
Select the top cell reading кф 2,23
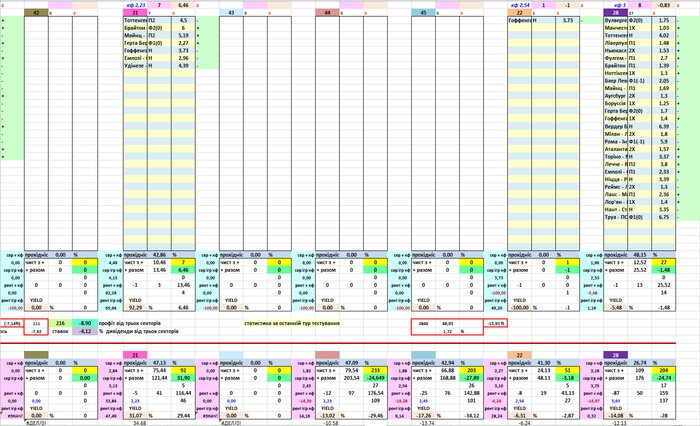(135, 5)
